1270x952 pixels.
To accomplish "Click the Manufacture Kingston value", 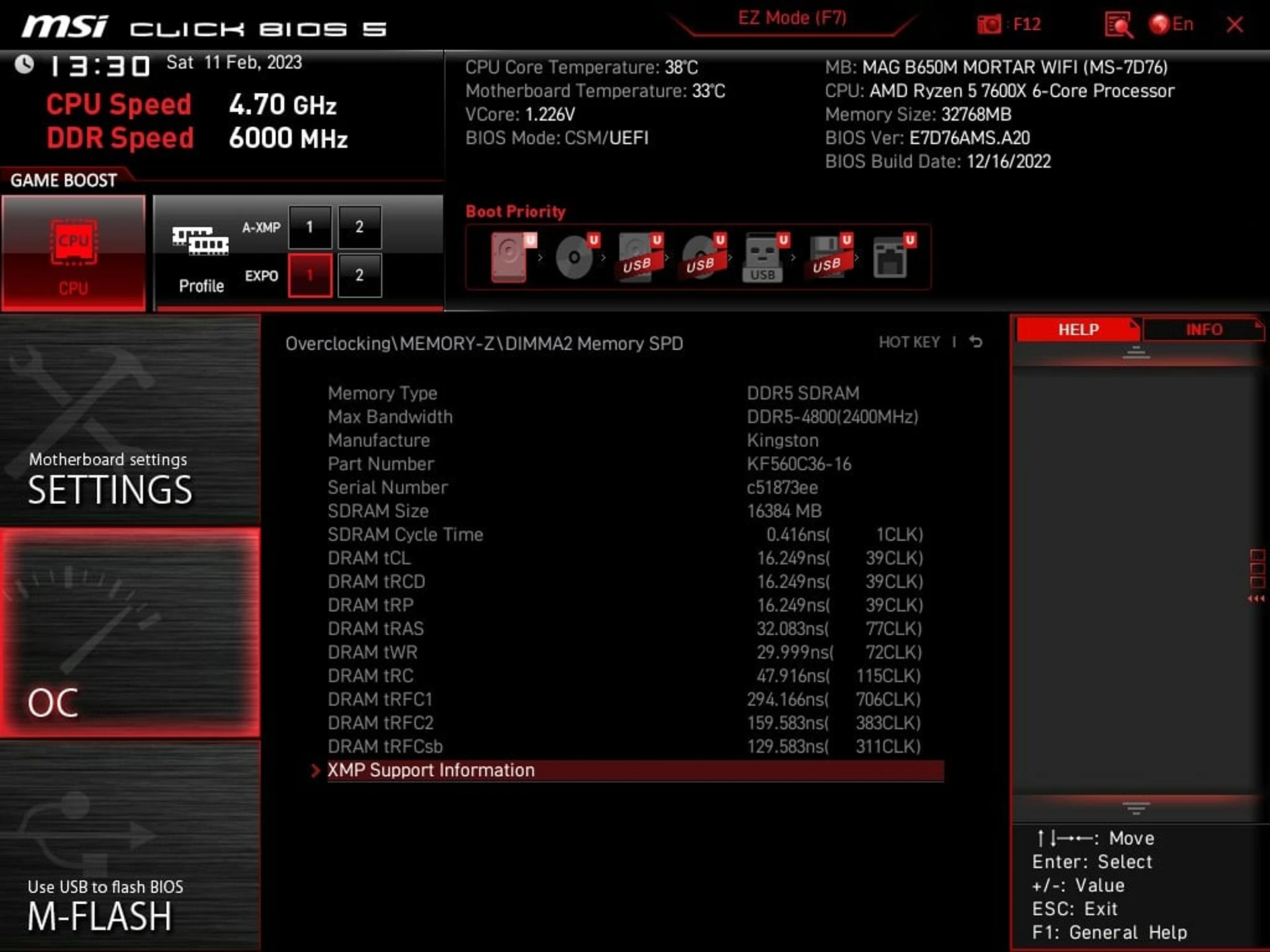I will (x=783, y=440).
